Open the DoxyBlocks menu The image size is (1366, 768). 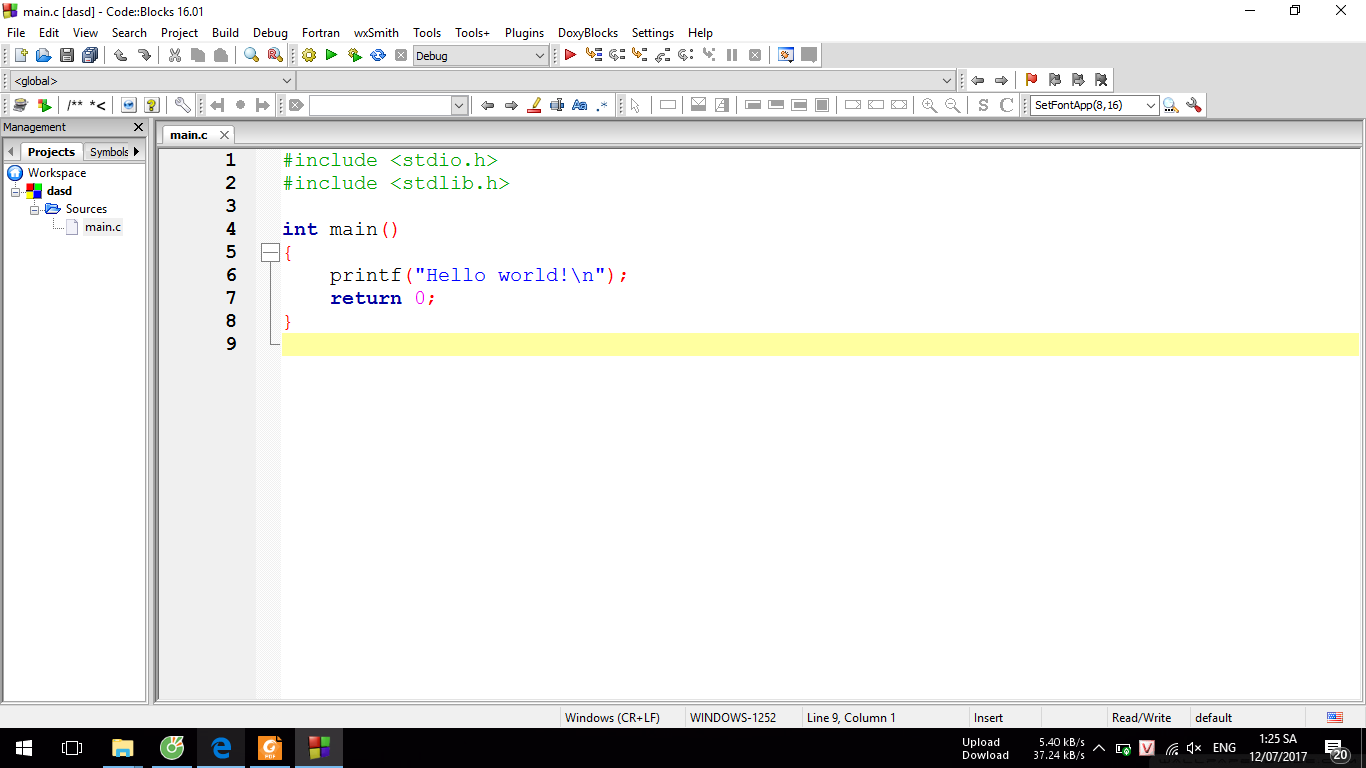point(588,32)
